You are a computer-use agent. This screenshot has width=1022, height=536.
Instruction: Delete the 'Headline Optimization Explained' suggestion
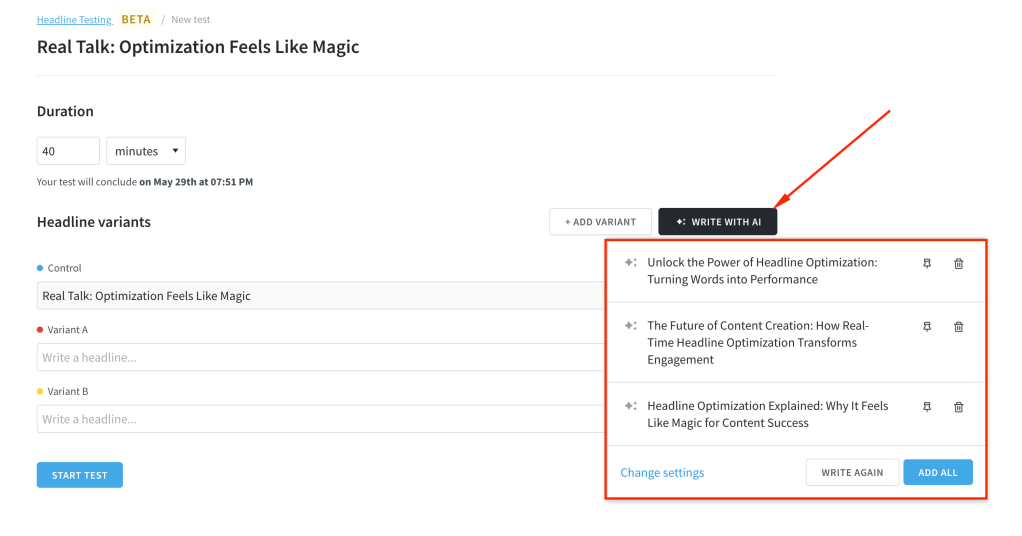click(x=959, y=407)
